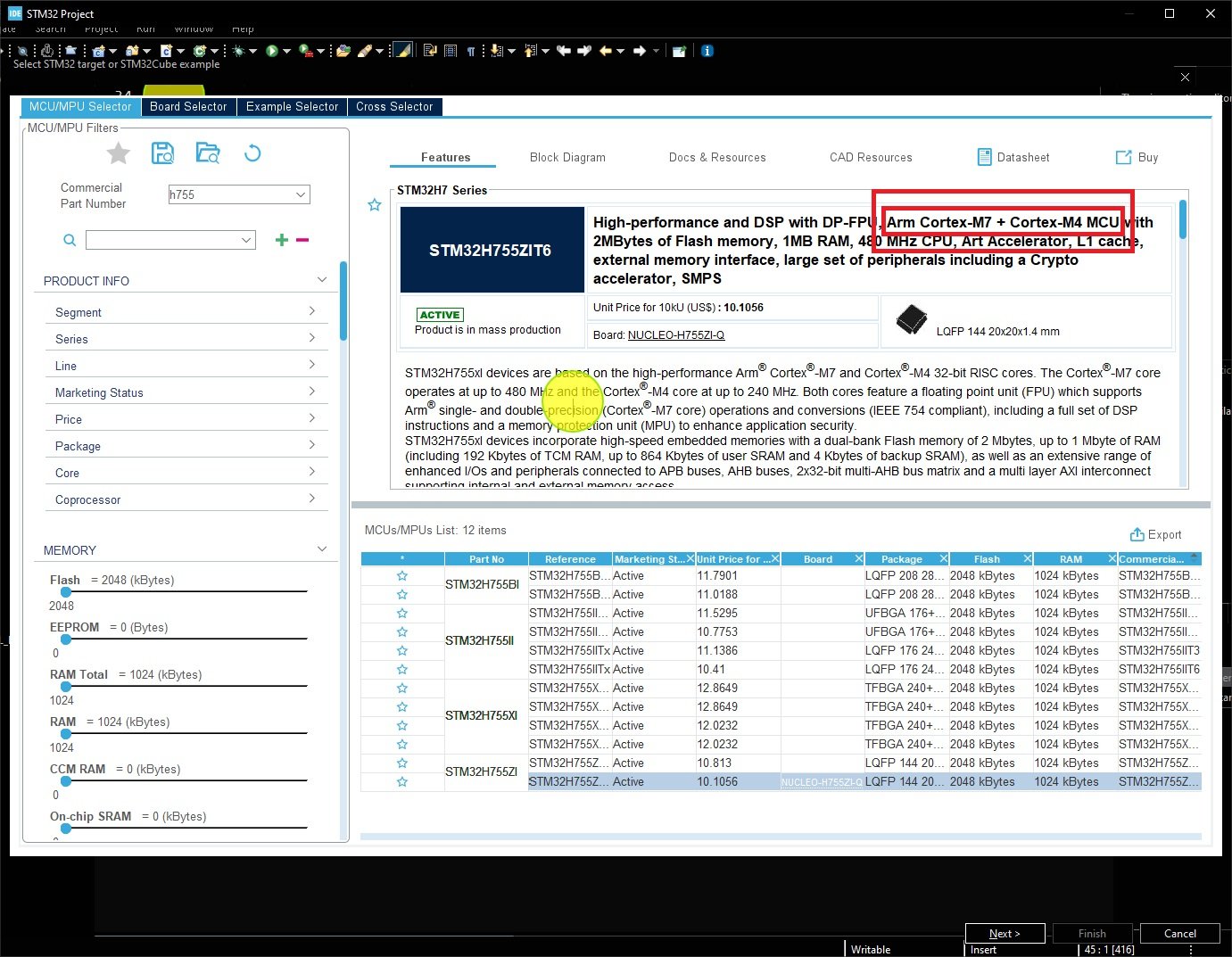Click the save filters floppy disk icon
The width and height of the screenshot is (1232, 957).
pos(162,153)
